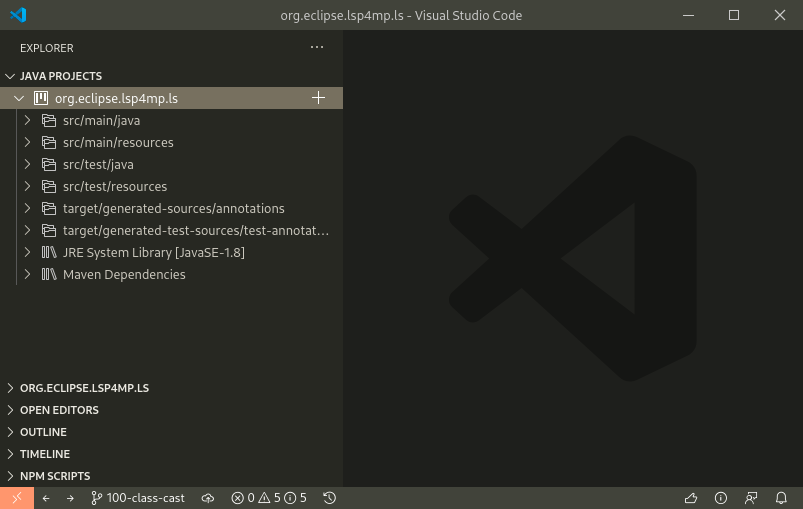Expand target/generated-sources/annotations chevron

click(28, 208)
